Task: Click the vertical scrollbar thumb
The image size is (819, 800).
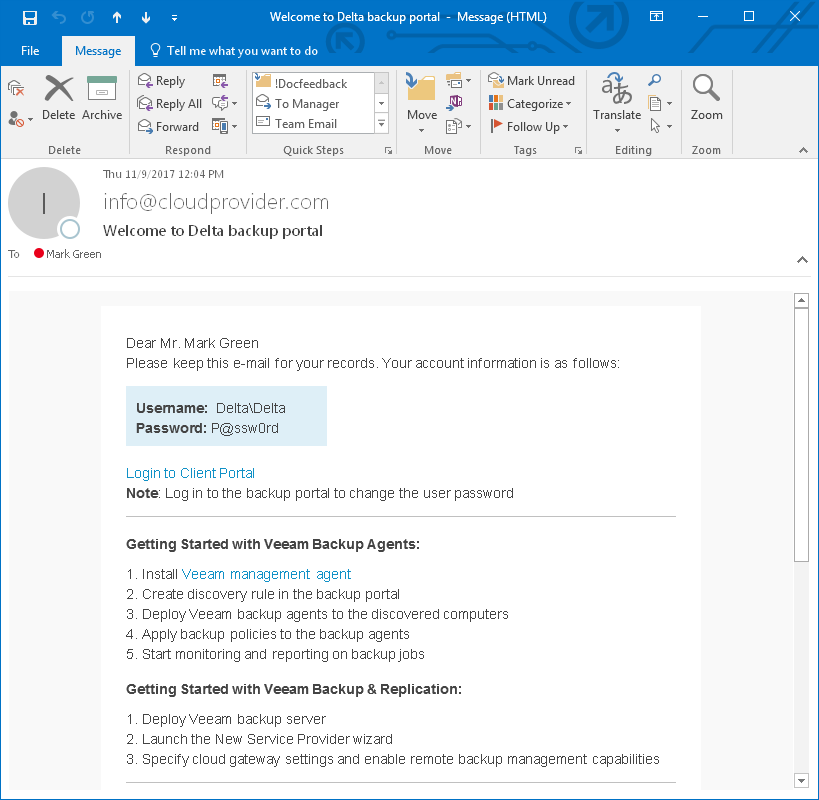Action: pyautogui.click(x=801, y=434)
